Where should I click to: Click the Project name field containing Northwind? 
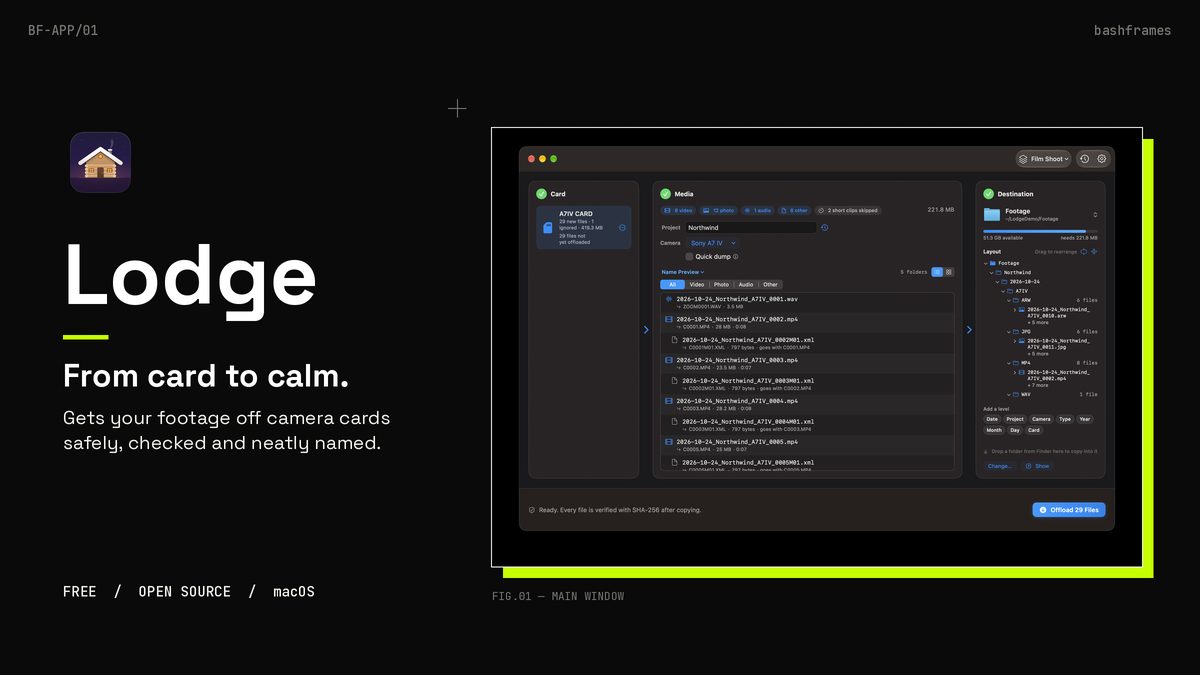pos(750,228)
